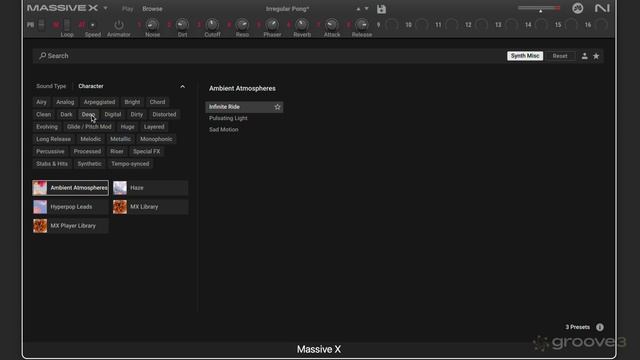The width and height of the screenshot is (640, 360).
Task: Open the Native Instruments NI logo
Action: [x=602, y=8]
